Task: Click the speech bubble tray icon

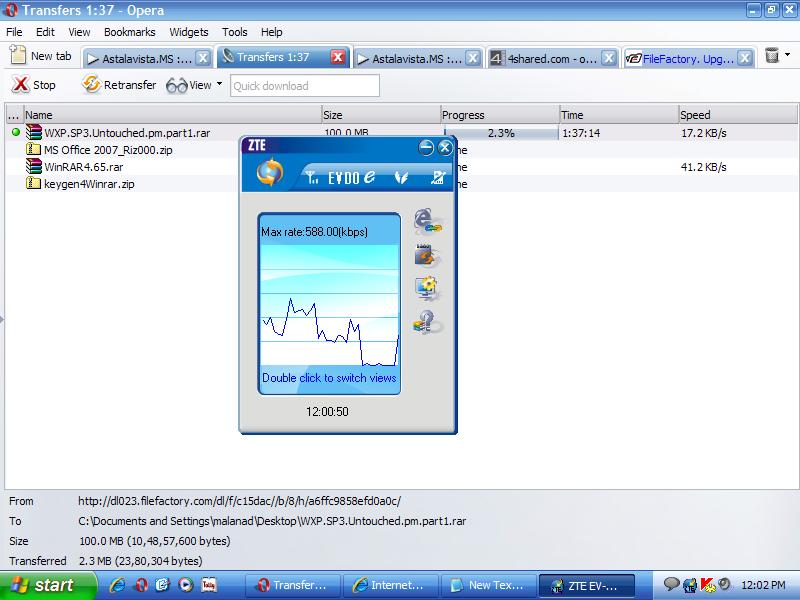Action: (x=671, y=584)
